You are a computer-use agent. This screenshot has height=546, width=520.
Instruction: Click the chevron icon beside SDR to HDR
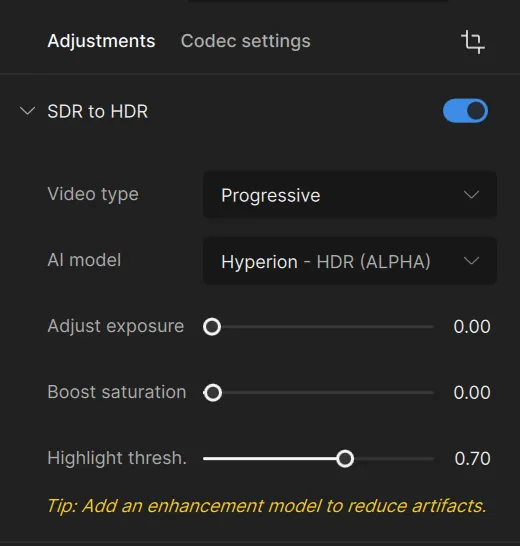(28, 111)
